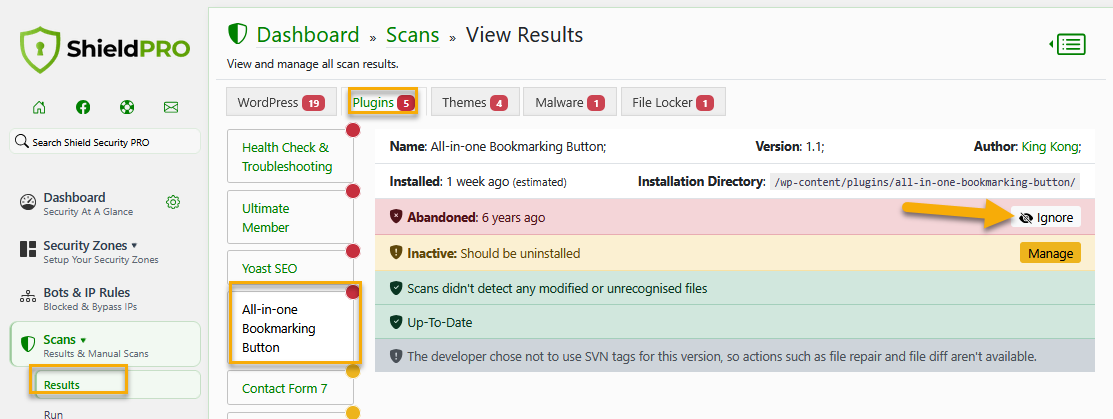Select Health Check & Troubleshooting plugin
Screen dimensions: 1113x419
point(290,157)
